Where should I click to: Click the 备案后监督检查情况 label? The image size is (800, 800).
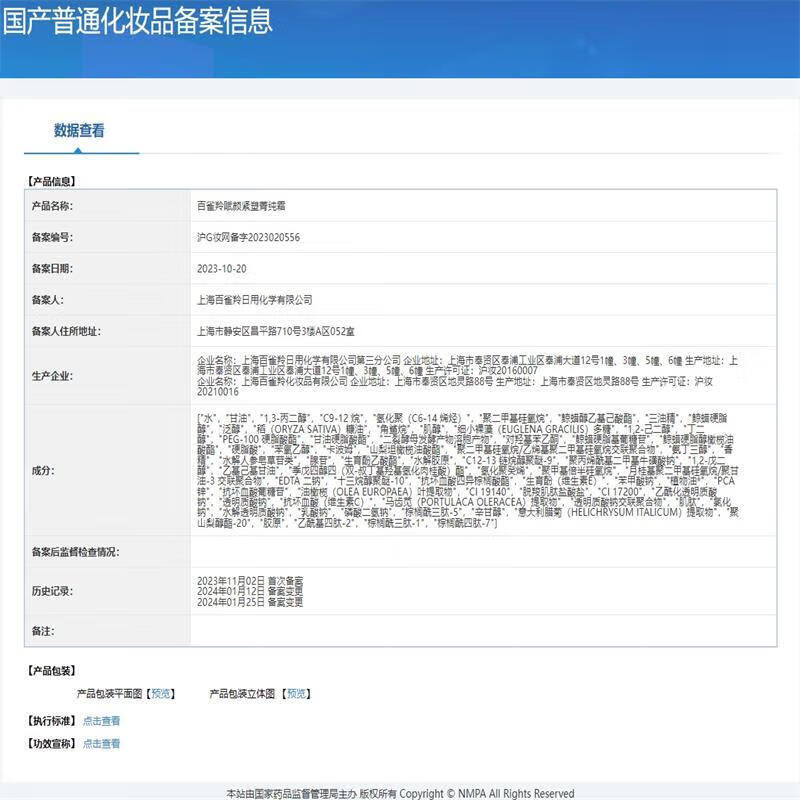pos(76,552)
